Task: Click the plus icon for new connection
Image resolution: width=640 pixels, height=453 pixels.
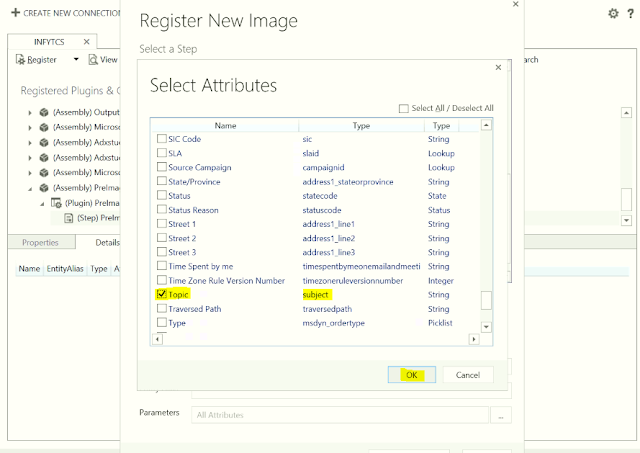Action: click(13, 11)
